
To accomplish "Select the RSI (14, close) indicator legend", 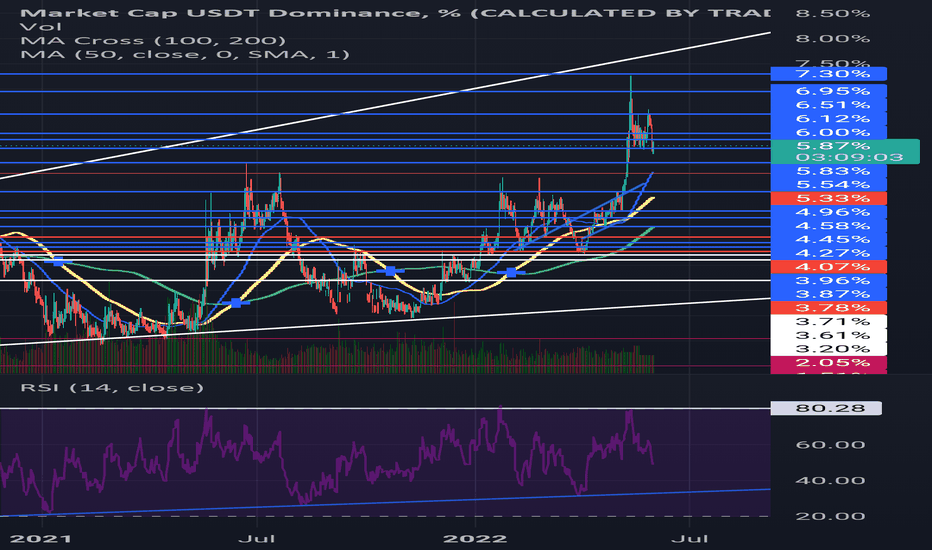I will click(112, 388).
